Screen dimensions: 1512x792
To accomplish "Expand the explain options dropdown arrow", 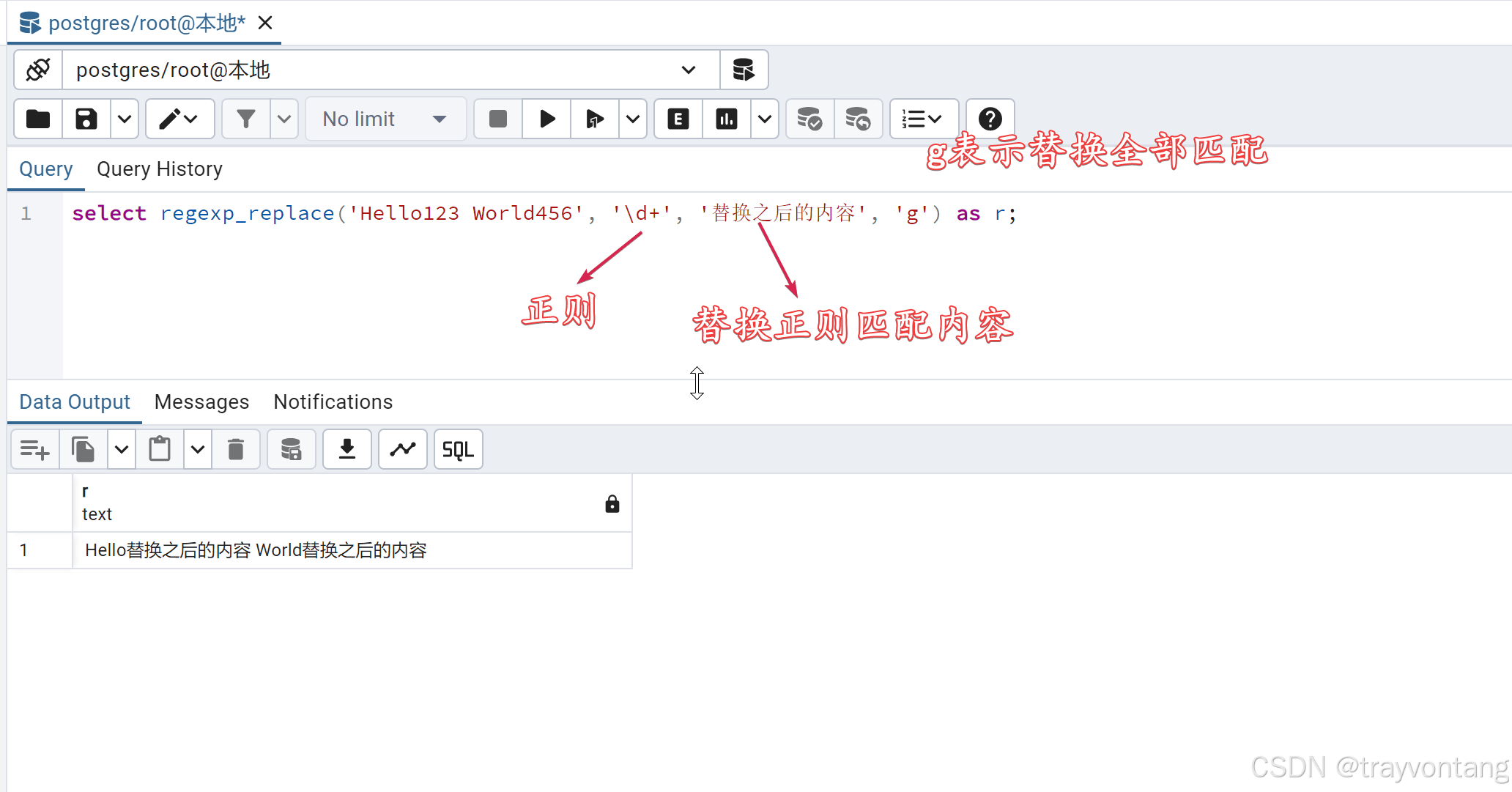I will point(765,119).
